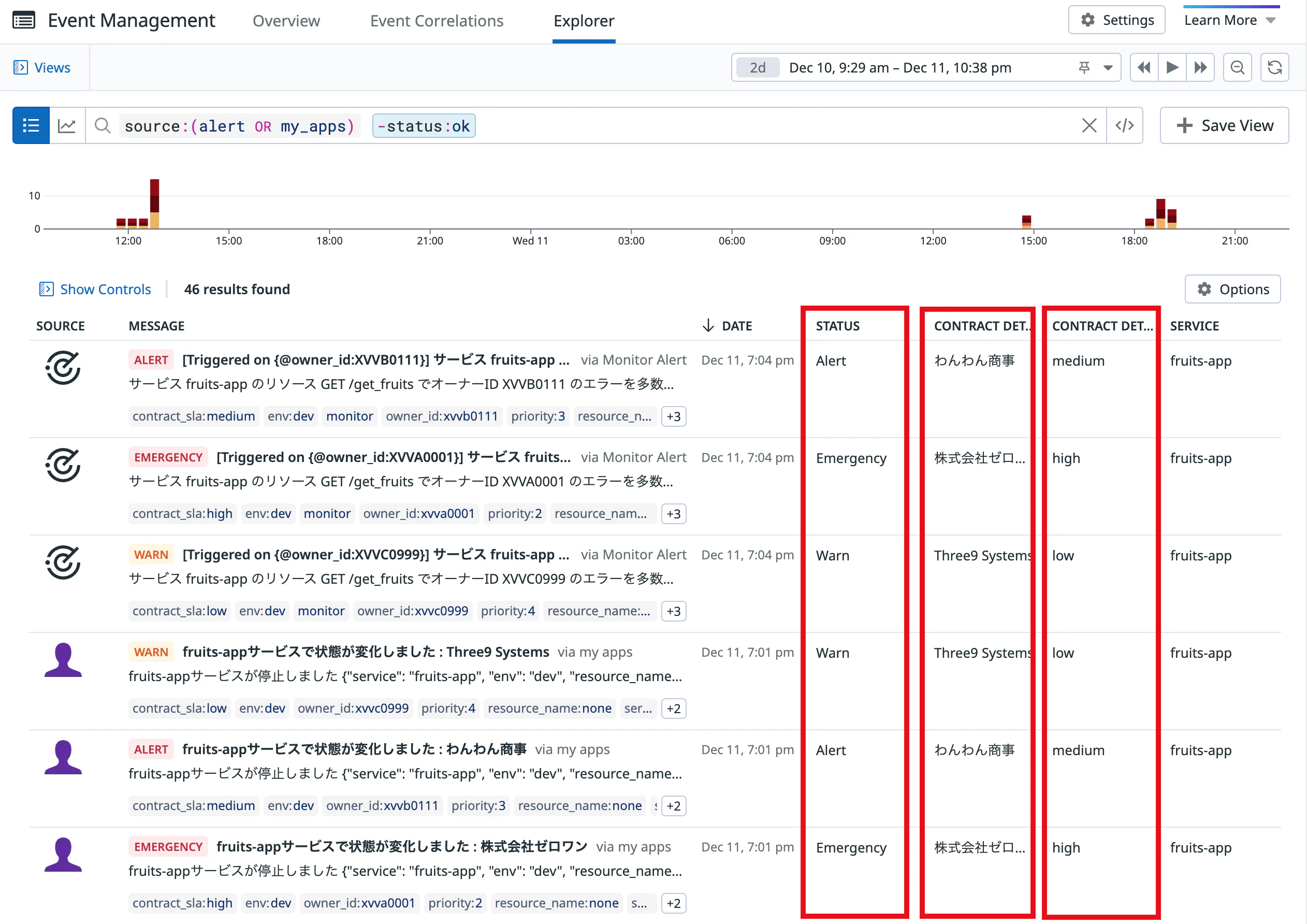Expand +3 tags on XVVA0001 emergency row
The image size is (1307, 924).
tap(673, 513)
